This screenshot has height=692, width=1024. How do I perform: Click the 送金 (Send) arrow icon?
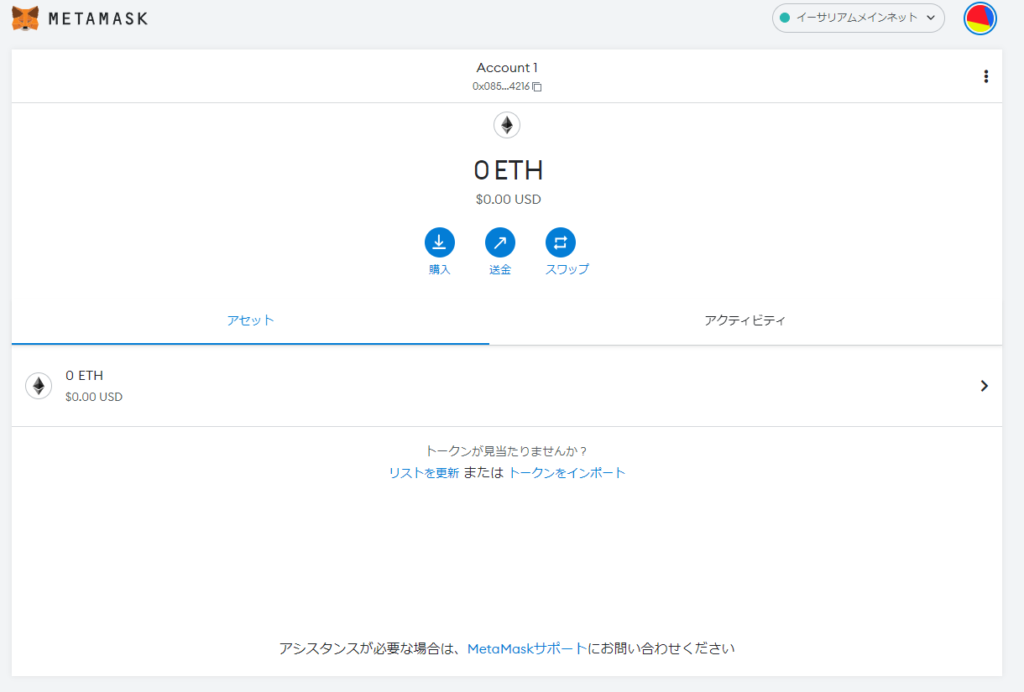[x=500, y=242]
